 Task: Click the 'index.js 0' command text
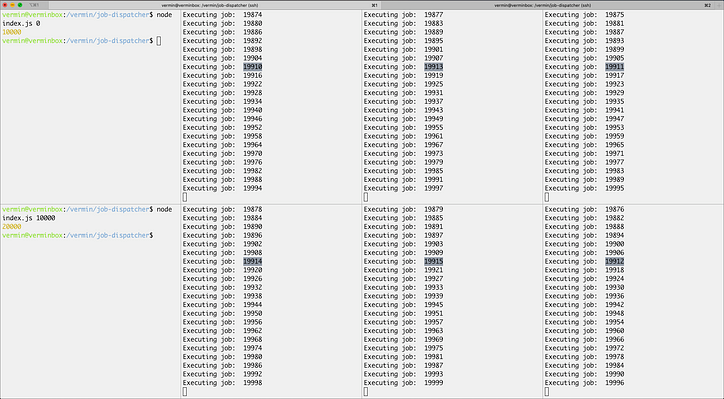pos(21,24)
